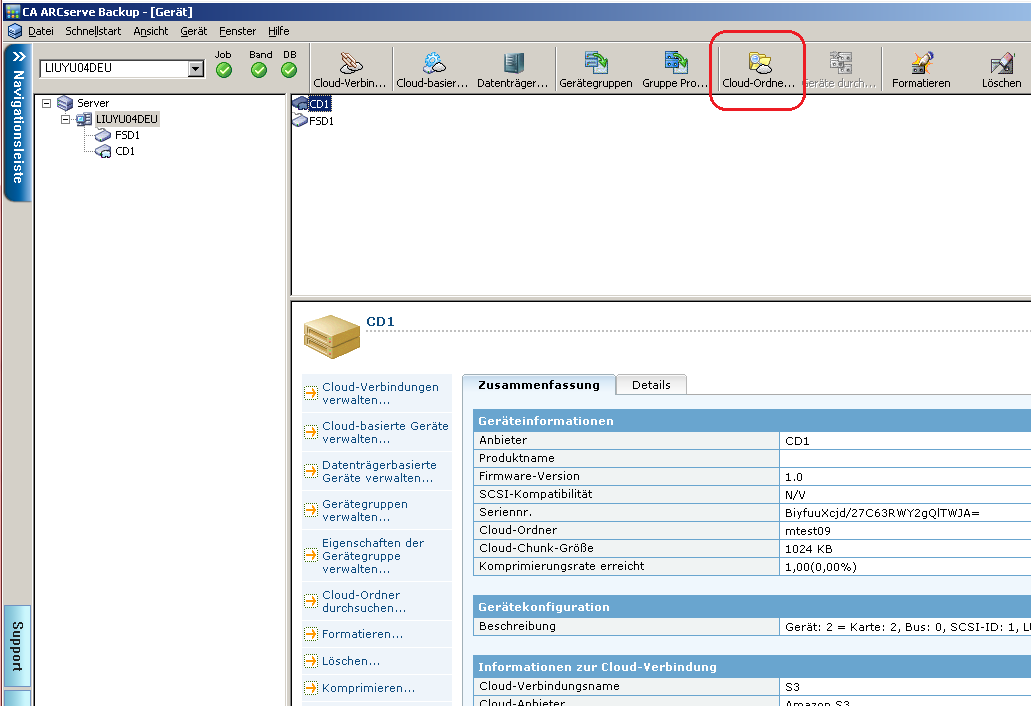This screenshot has height=706, width=1031.
Task: Collapse the Server tree node
Action: pos(47,103)
